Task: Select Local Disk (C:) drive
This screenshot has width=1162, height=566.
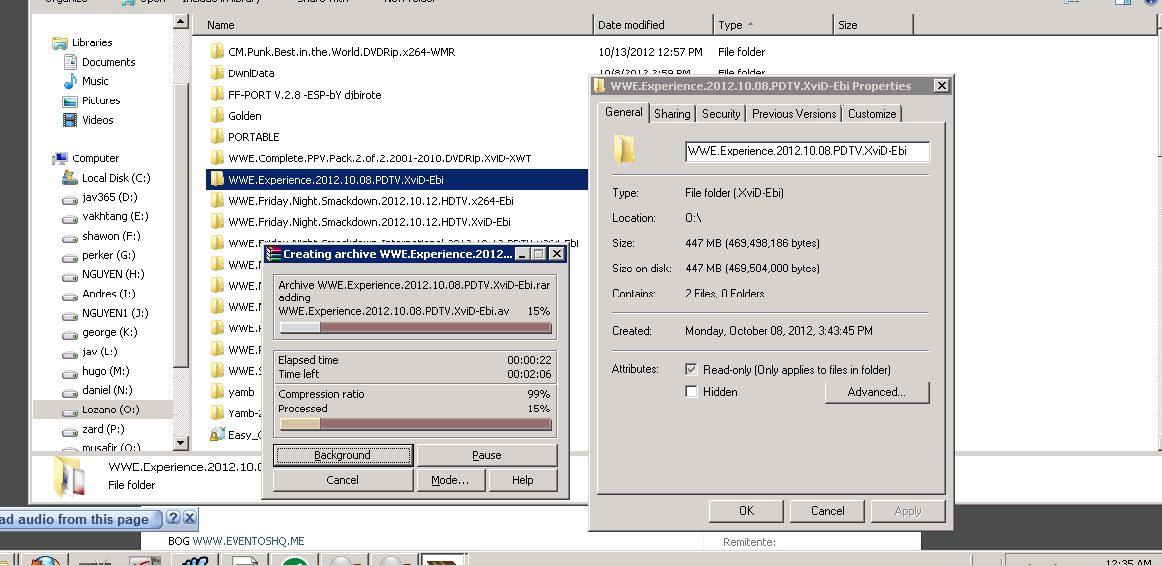Action: pyautogui.click(x=115, y=178)
